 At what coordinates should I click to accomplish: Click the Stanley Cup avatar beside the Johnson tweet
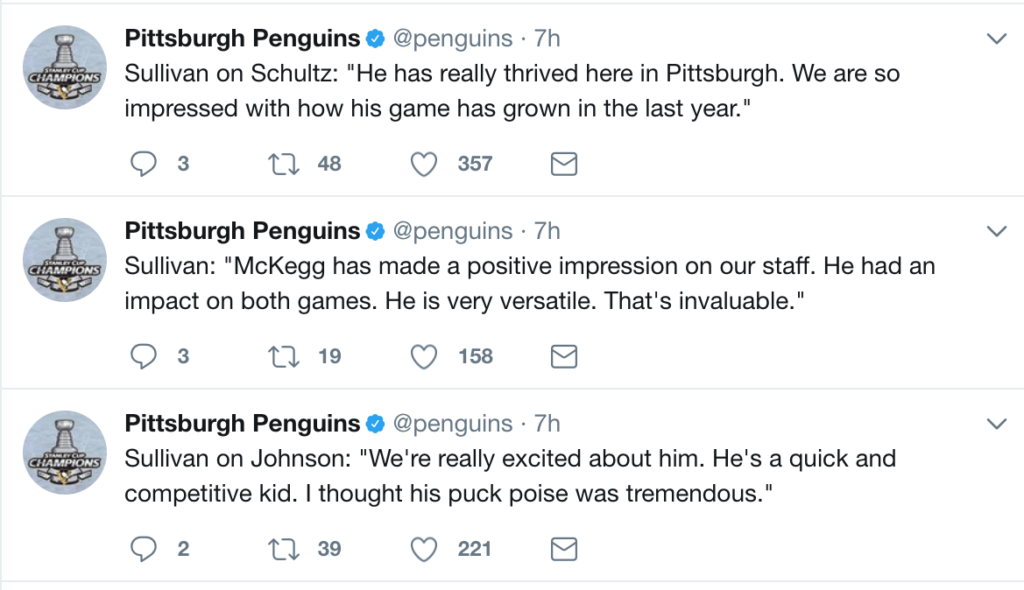pyautogui.click(x=65, y=453)
